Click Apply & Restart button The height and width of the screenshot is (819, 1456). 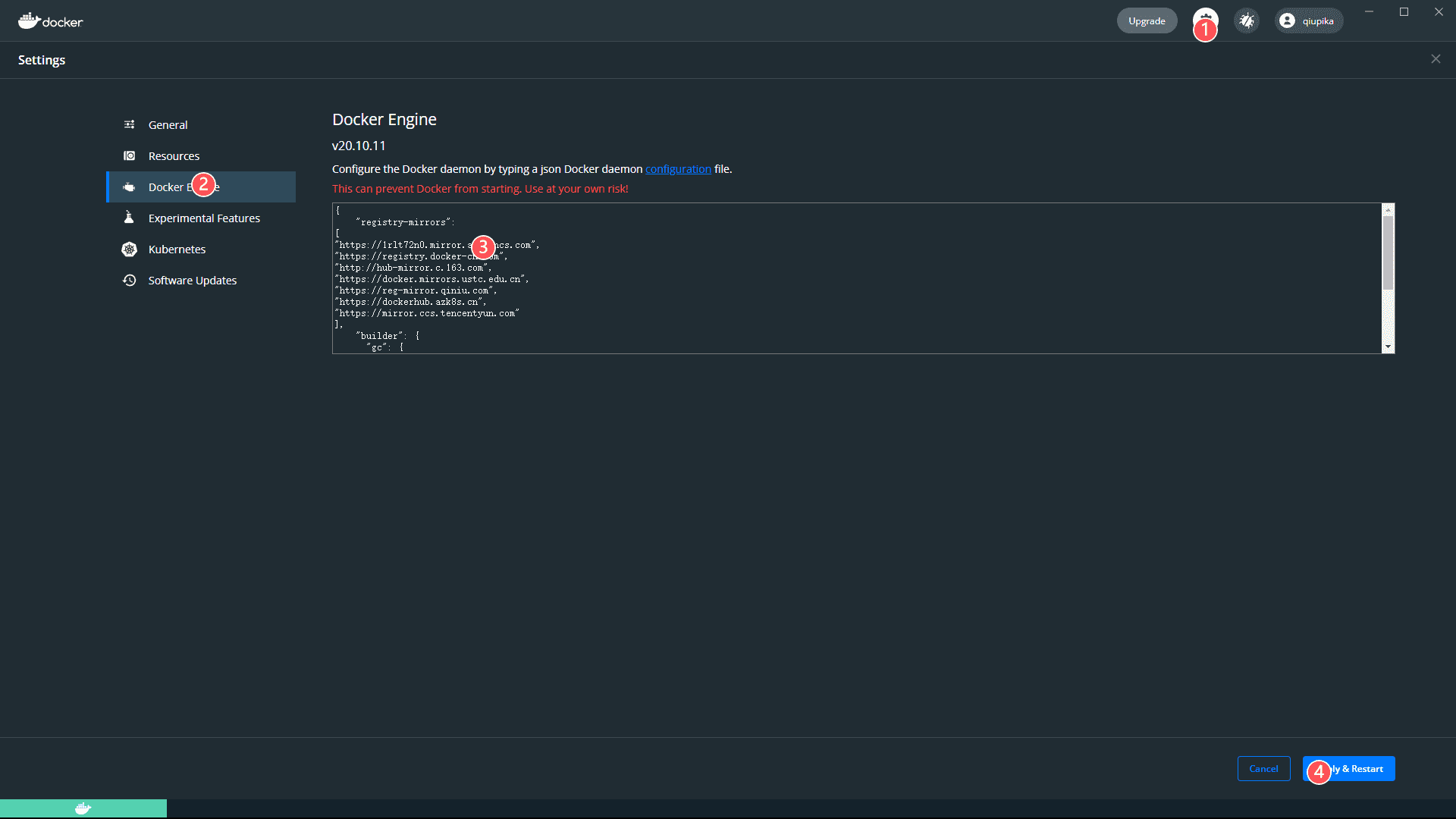tap(1348, 768)
